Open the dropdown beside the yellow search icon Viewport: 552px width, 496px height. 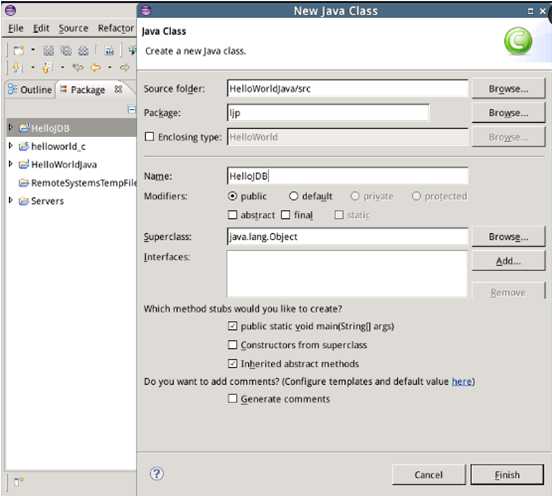coord(33,67)
